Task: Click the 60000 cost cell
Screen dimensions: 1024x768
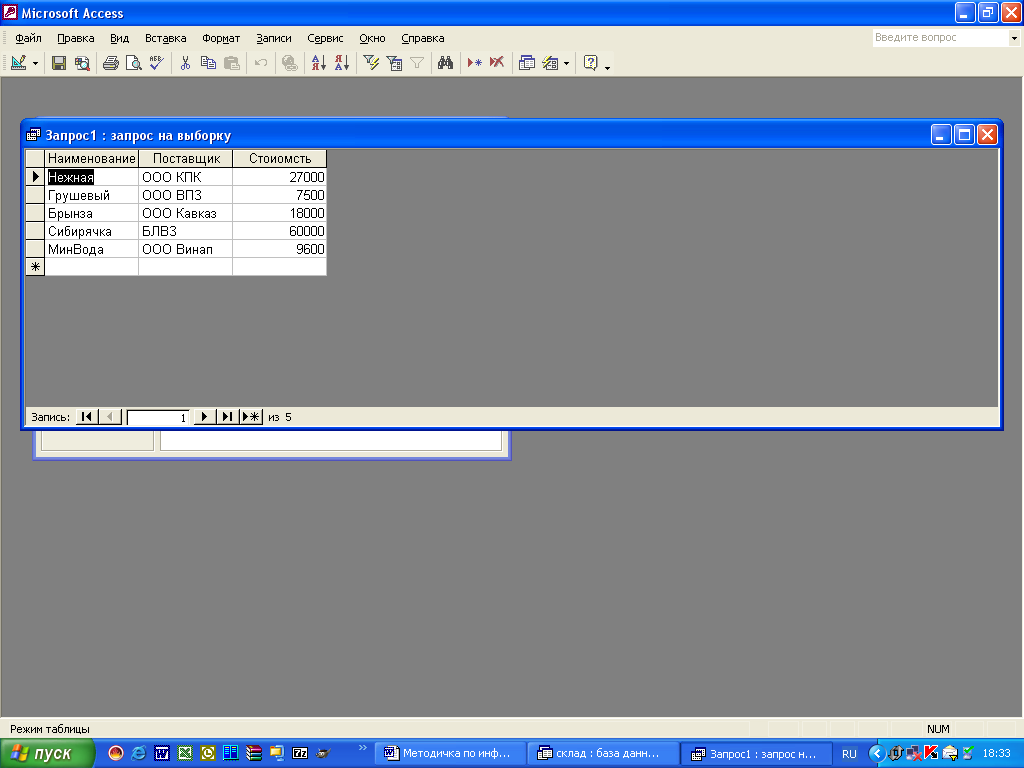Action: coord(280,231)
